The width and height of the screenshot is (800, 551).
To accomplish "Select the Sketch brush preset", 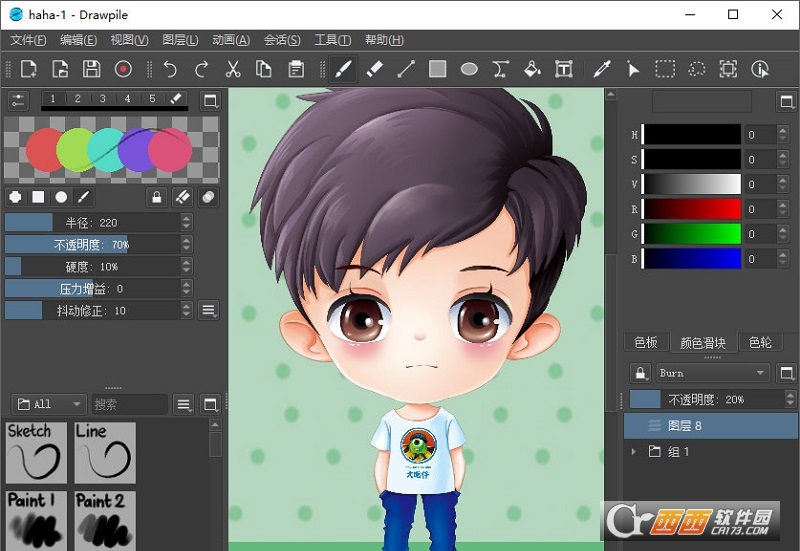I will pyautogui.click(x=36, y=453).
